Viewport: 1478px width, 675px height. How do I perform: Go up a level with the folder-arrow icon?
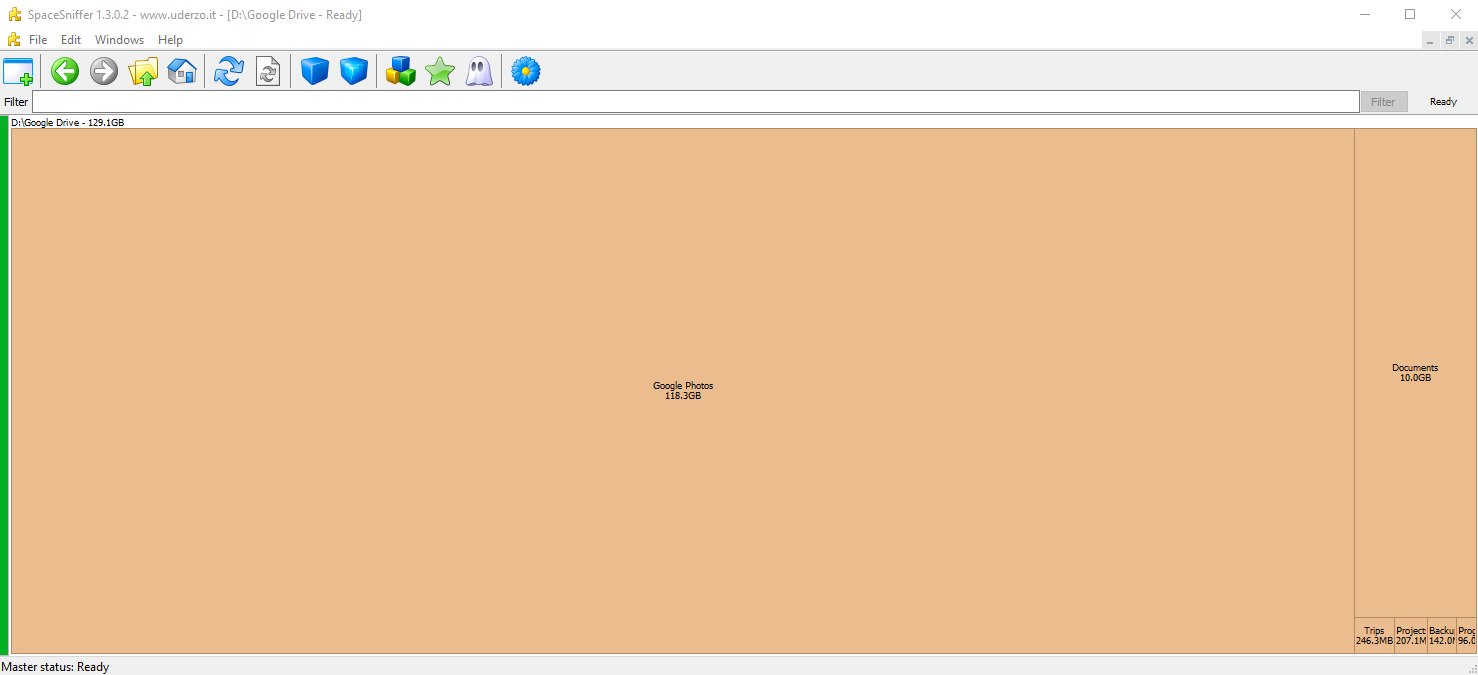pyautogui.click(x=143, y=71)
